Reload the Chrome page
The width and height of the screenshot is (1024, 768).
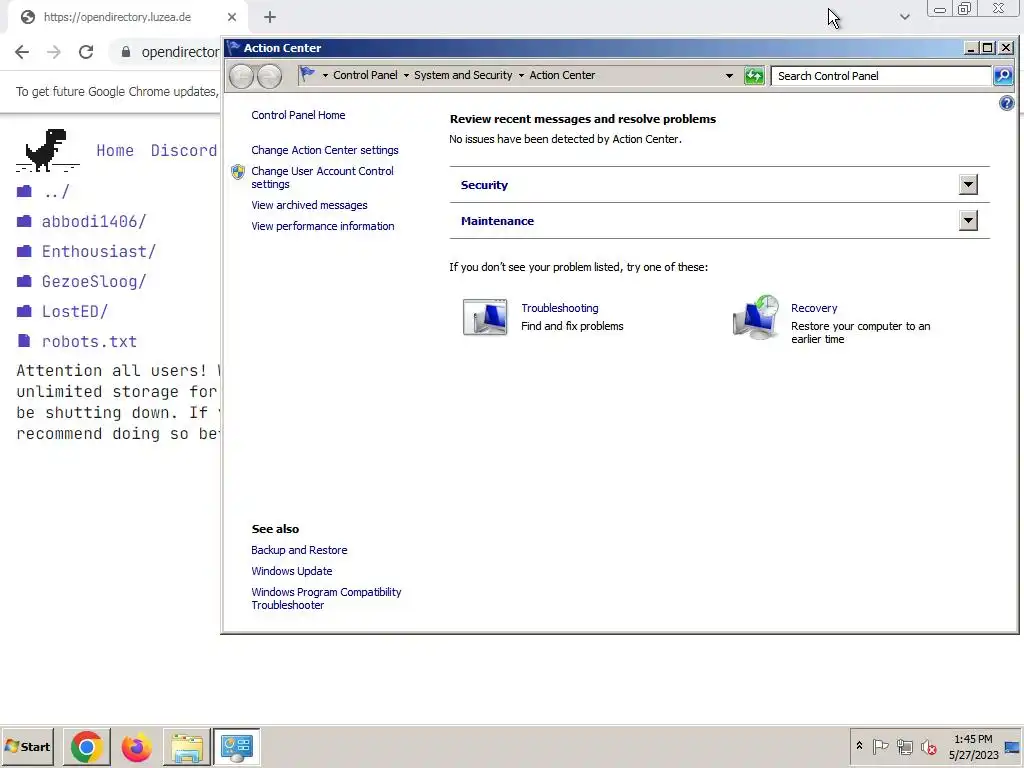(86, 52)
